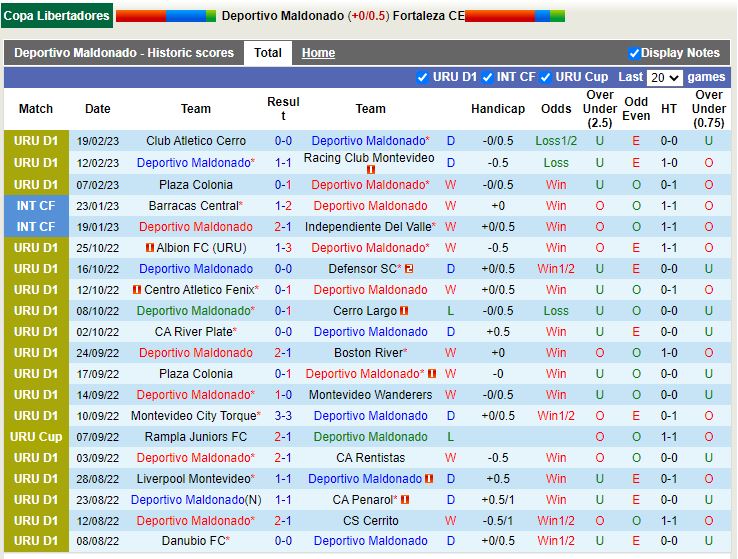
Task: Click Deportivo Maldonado(N) on 23/08/22 row
Action: (x=196, y=500)
